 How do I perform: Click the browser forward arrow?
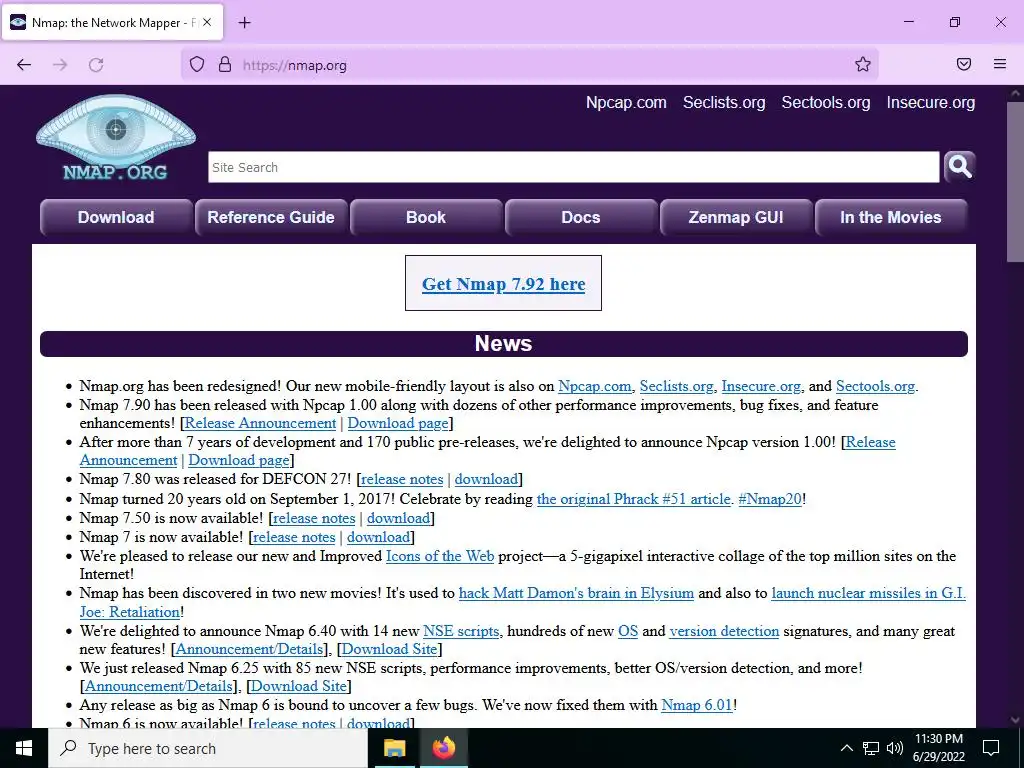tap(60, 65)
